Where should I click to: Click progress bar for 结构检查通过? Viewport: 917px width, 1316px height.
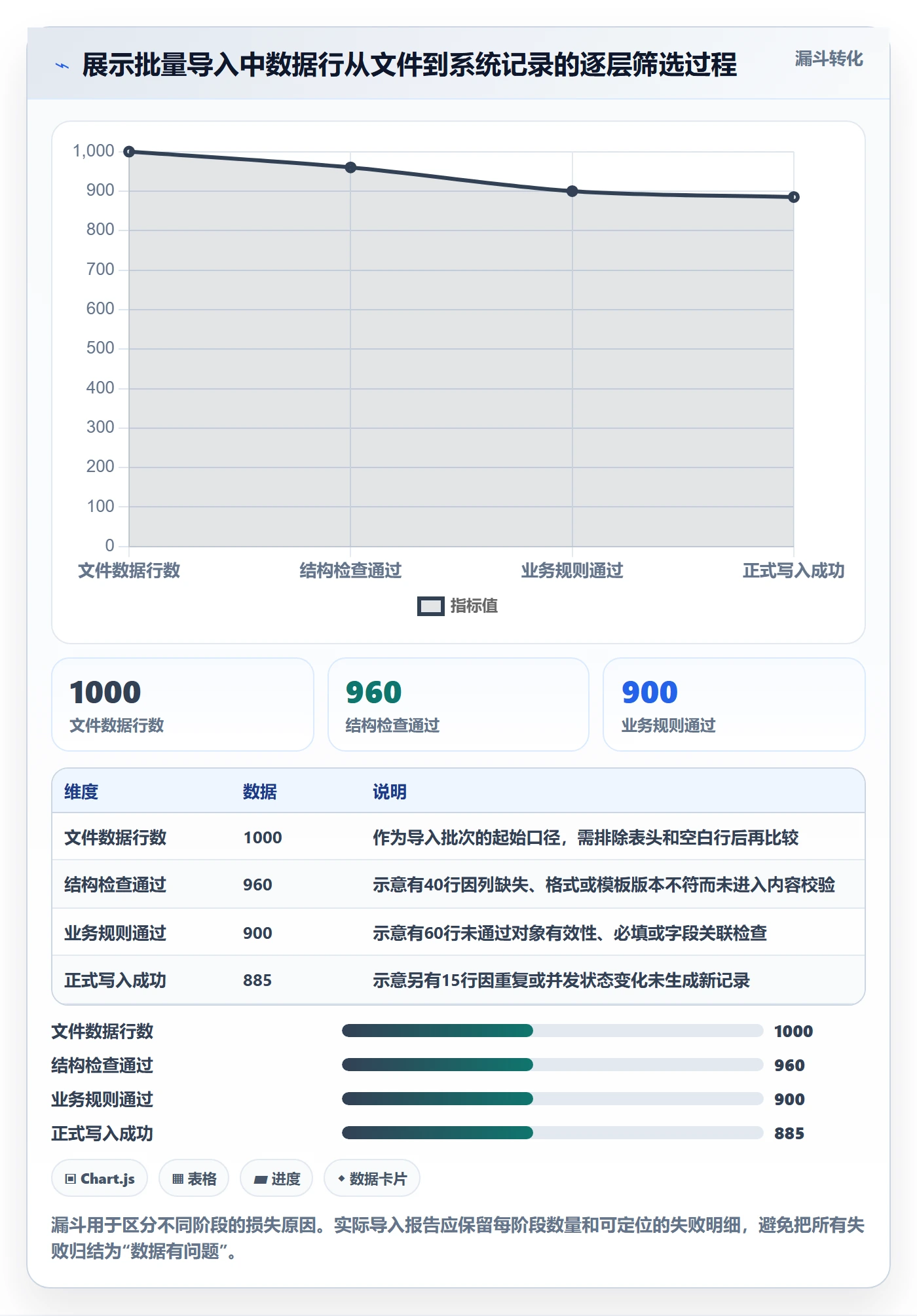coord(553,1065)
